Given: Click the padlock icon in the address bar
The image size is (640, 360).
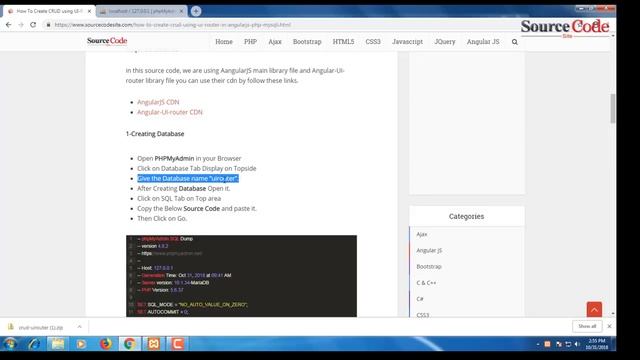Looking at the screenshot, I should [x=48, y=25].
